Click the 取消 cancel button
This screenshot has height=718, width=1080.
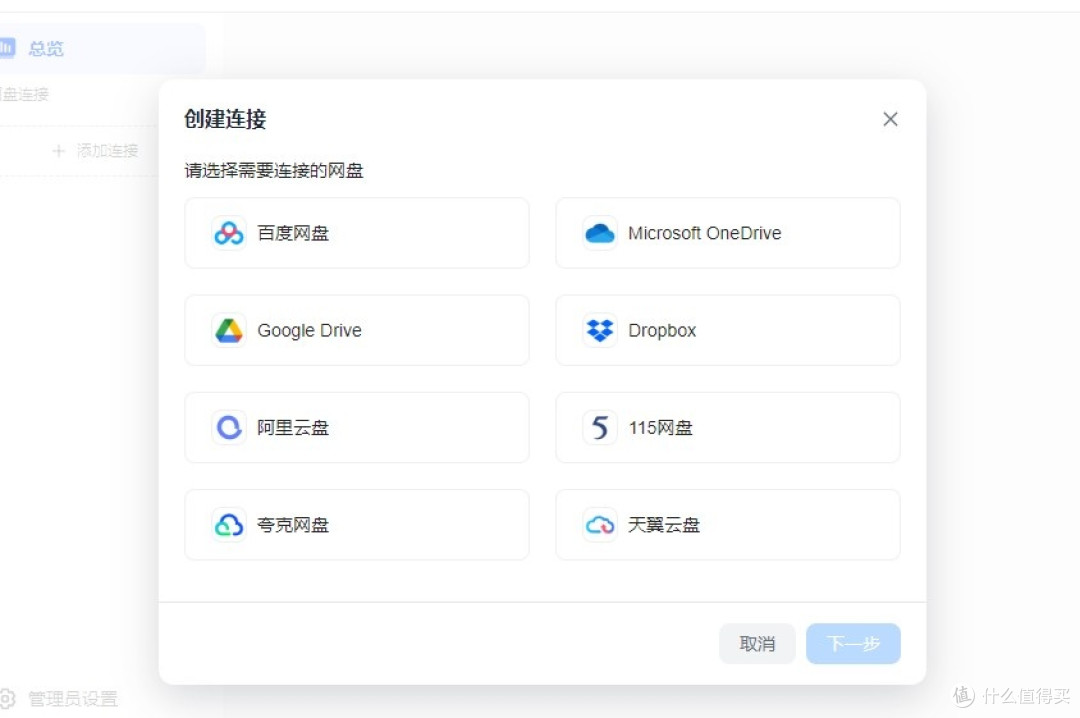(757, 644)
